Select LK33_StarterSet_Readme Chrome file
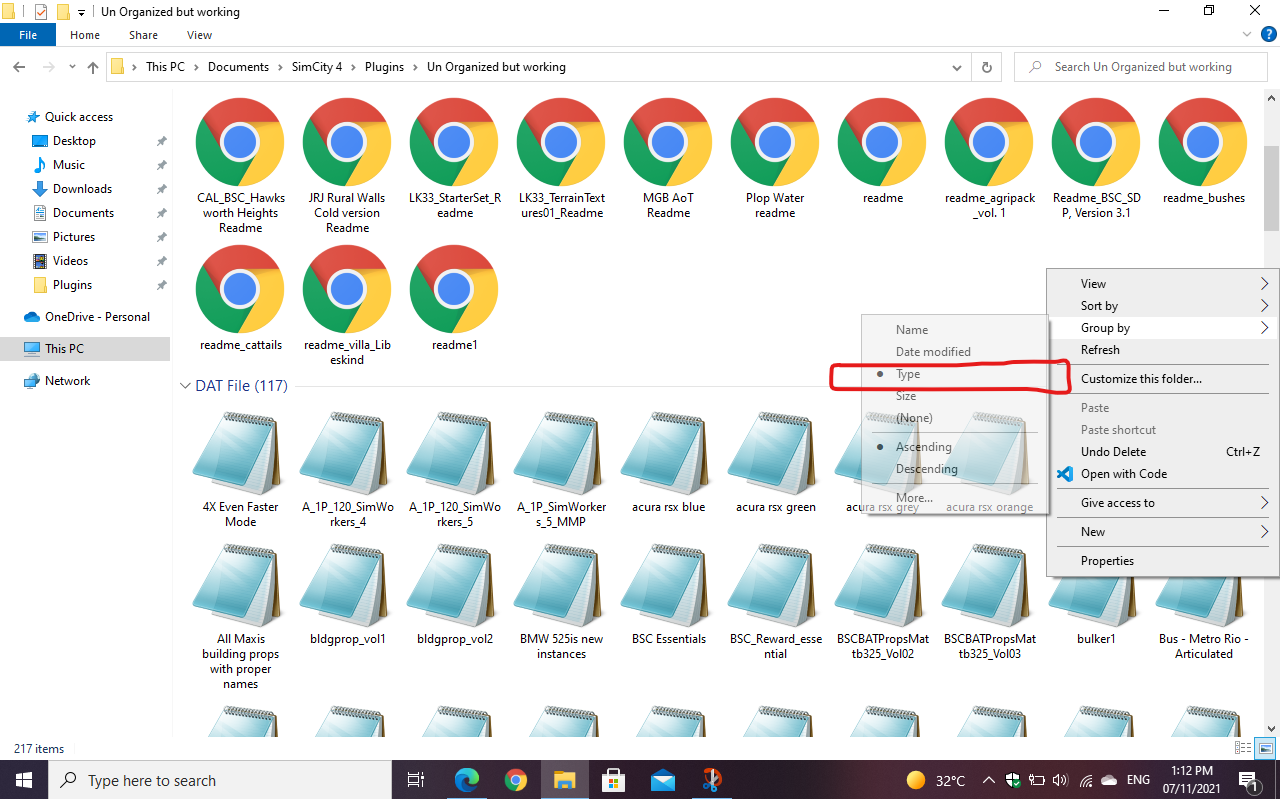This screenshot has width=1280, height=799. (455, 158)
